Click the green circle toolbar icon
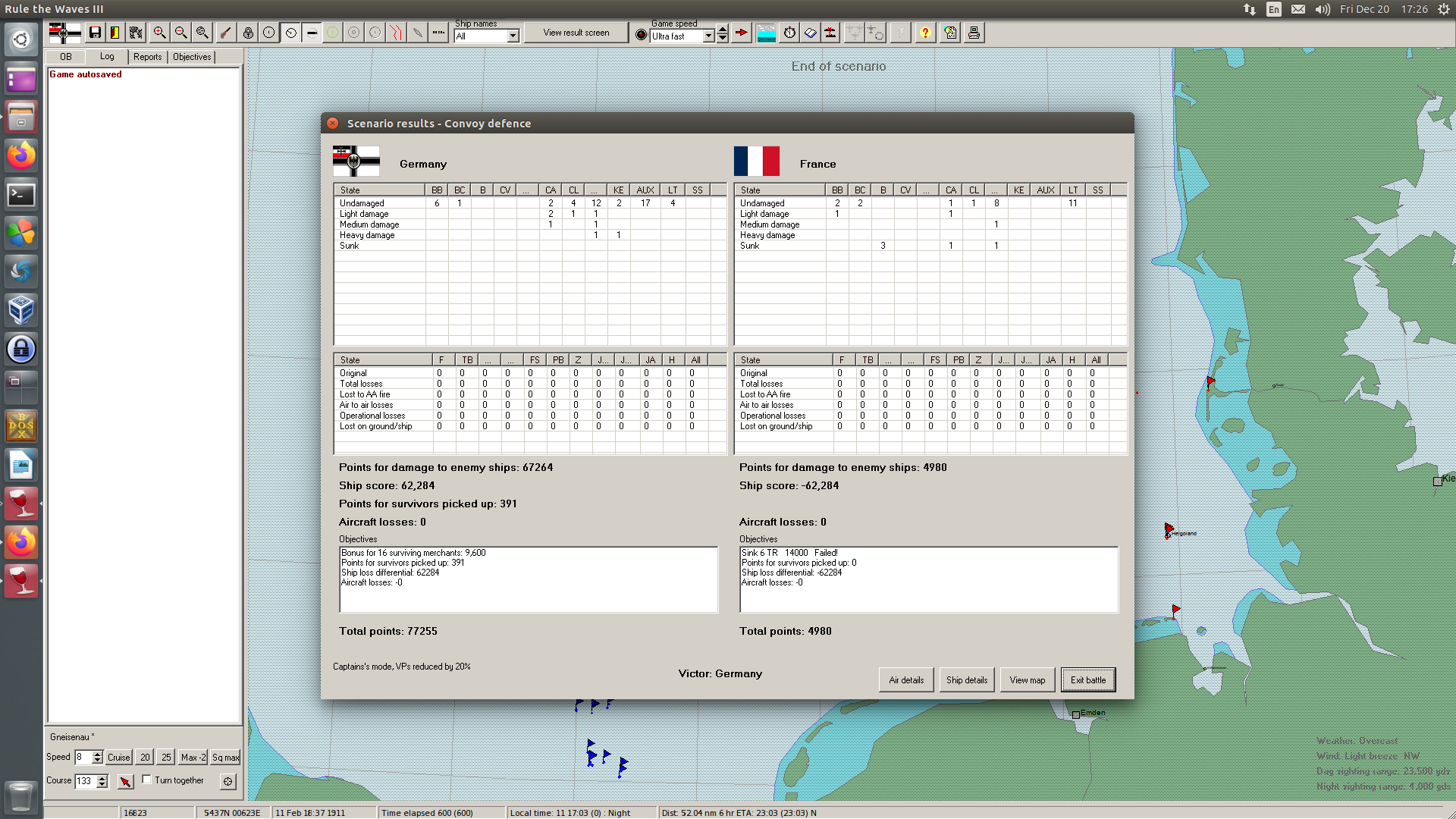Screen dimensions: 1456x819 pos(333,33)
